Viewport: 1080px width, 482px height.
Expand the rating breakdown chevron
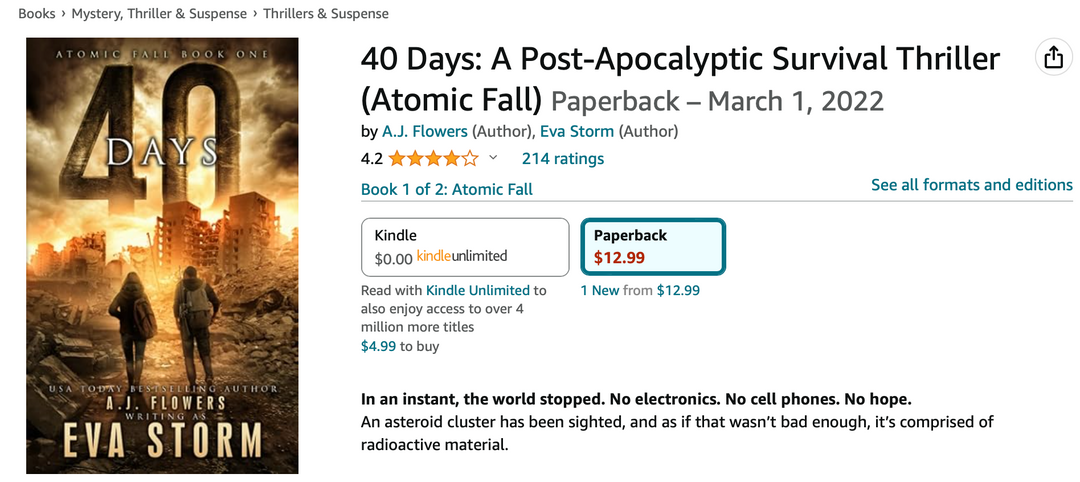[x=493, y=157]
